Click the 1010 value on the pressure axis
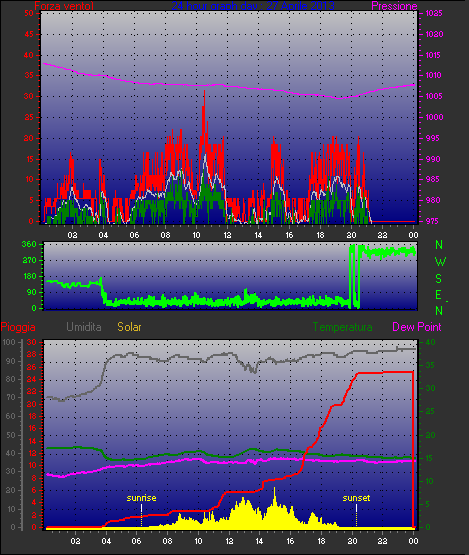 (x=434, y=75)
